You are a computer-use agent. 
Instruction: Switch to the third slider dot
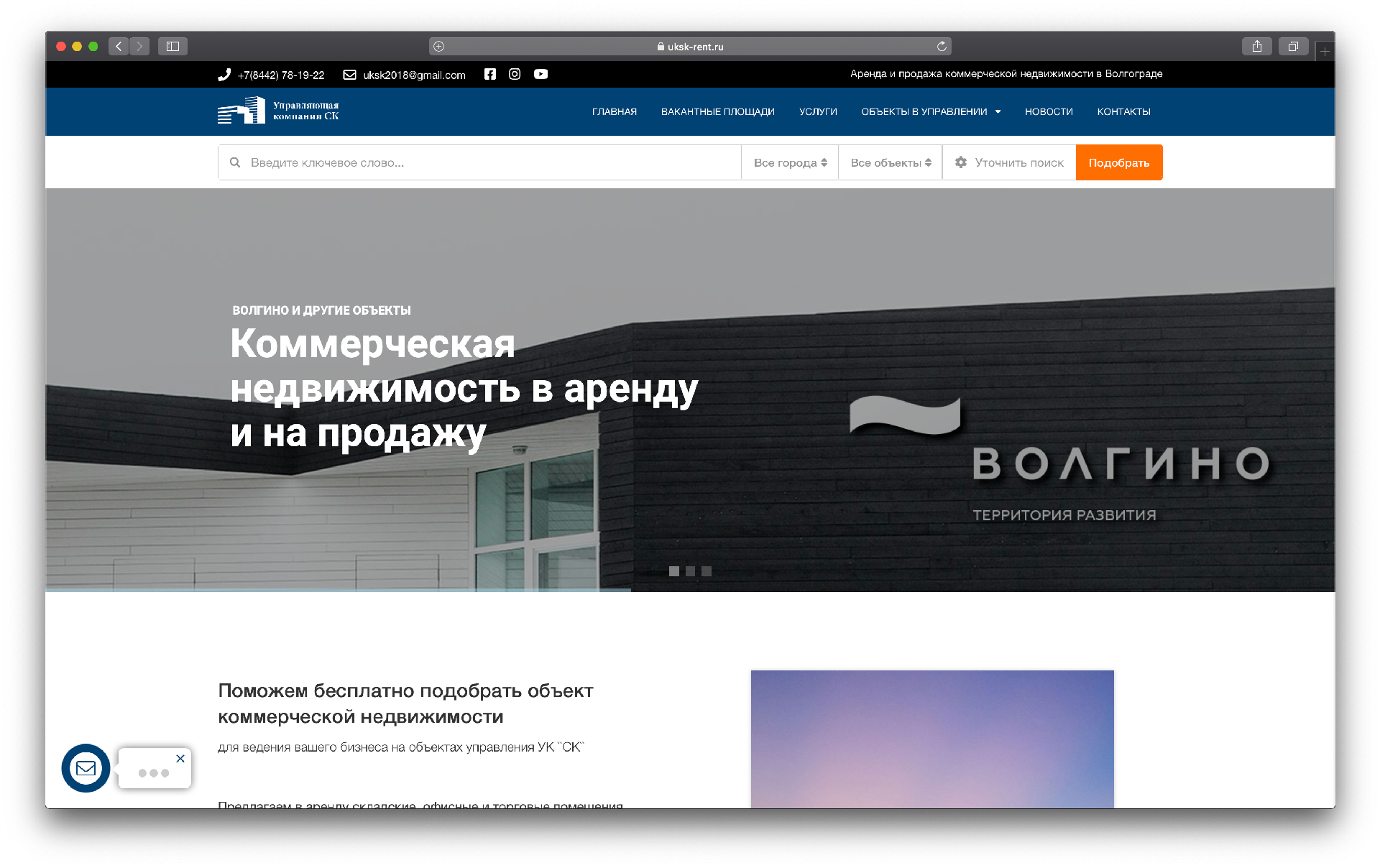point(707,571)
